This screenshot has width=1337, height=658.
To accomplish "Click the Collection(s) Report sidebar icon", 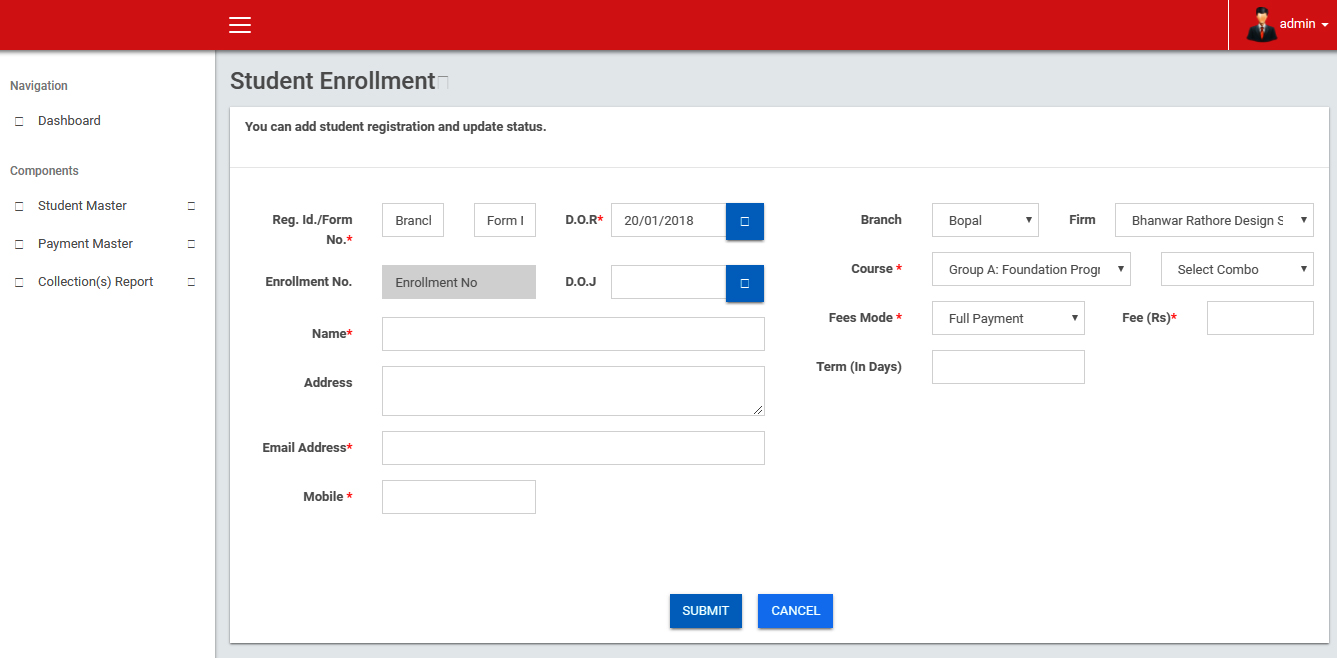I will pyautogui.click(x=19, y=282).
